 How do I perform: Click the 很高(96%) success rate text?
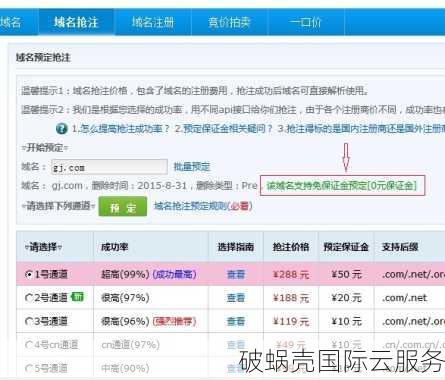(x=125, y=321)
